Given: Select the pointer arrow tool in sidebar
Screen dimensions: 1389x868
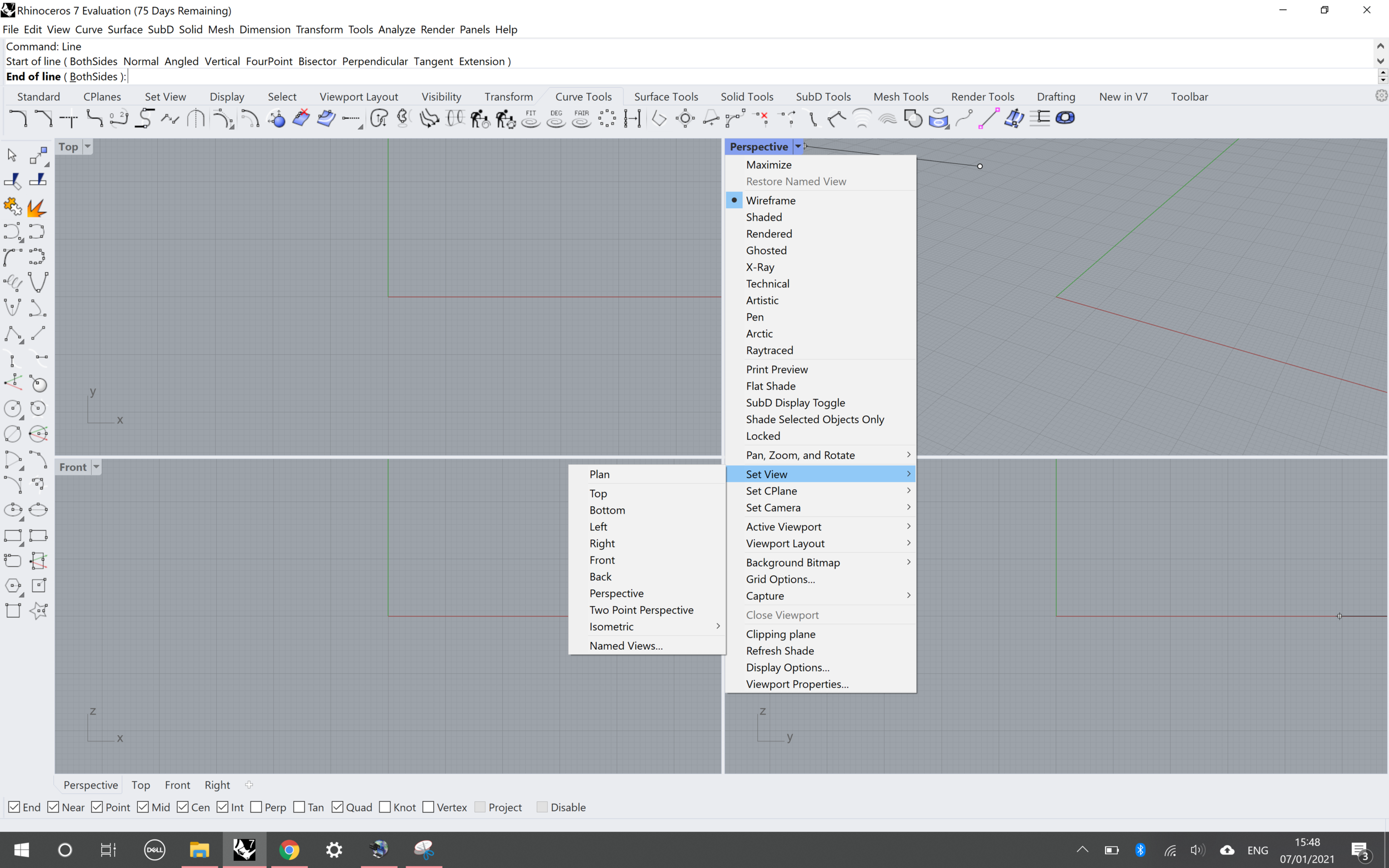Looking at the screenshot, I should coord(12,155).
